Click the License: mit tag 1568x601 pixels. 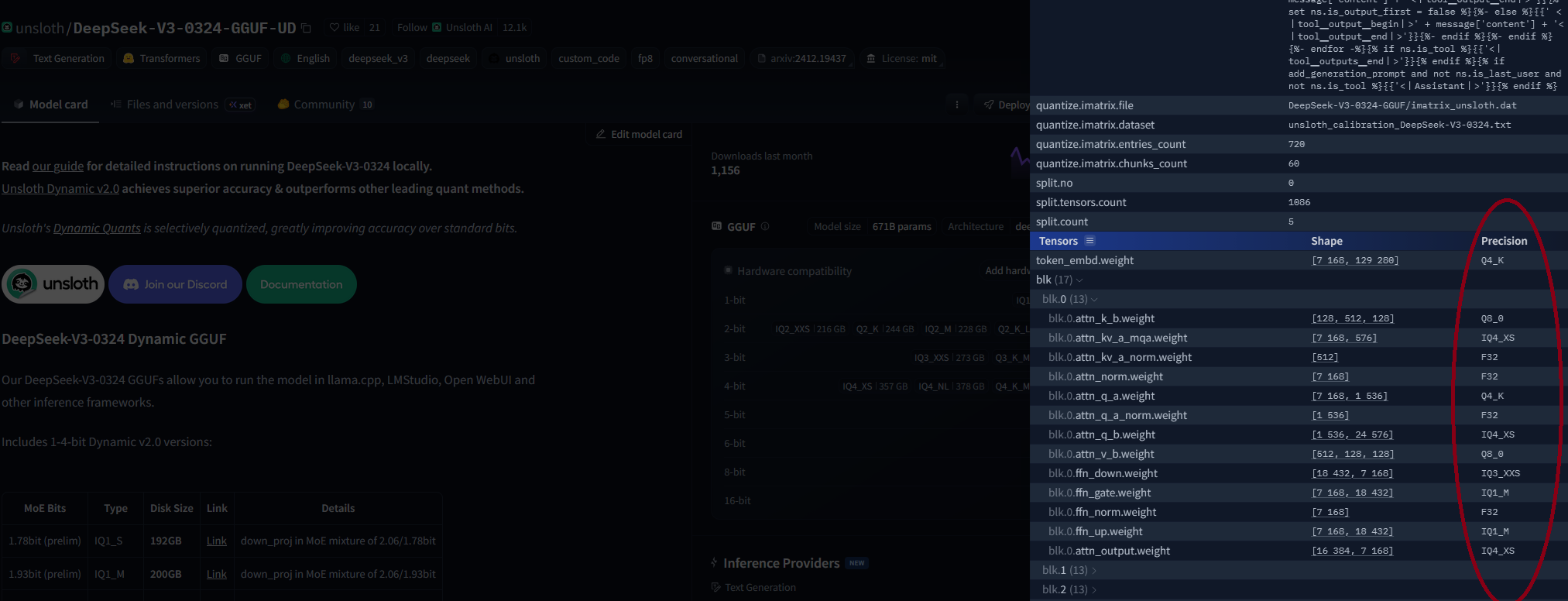point(901,58)
